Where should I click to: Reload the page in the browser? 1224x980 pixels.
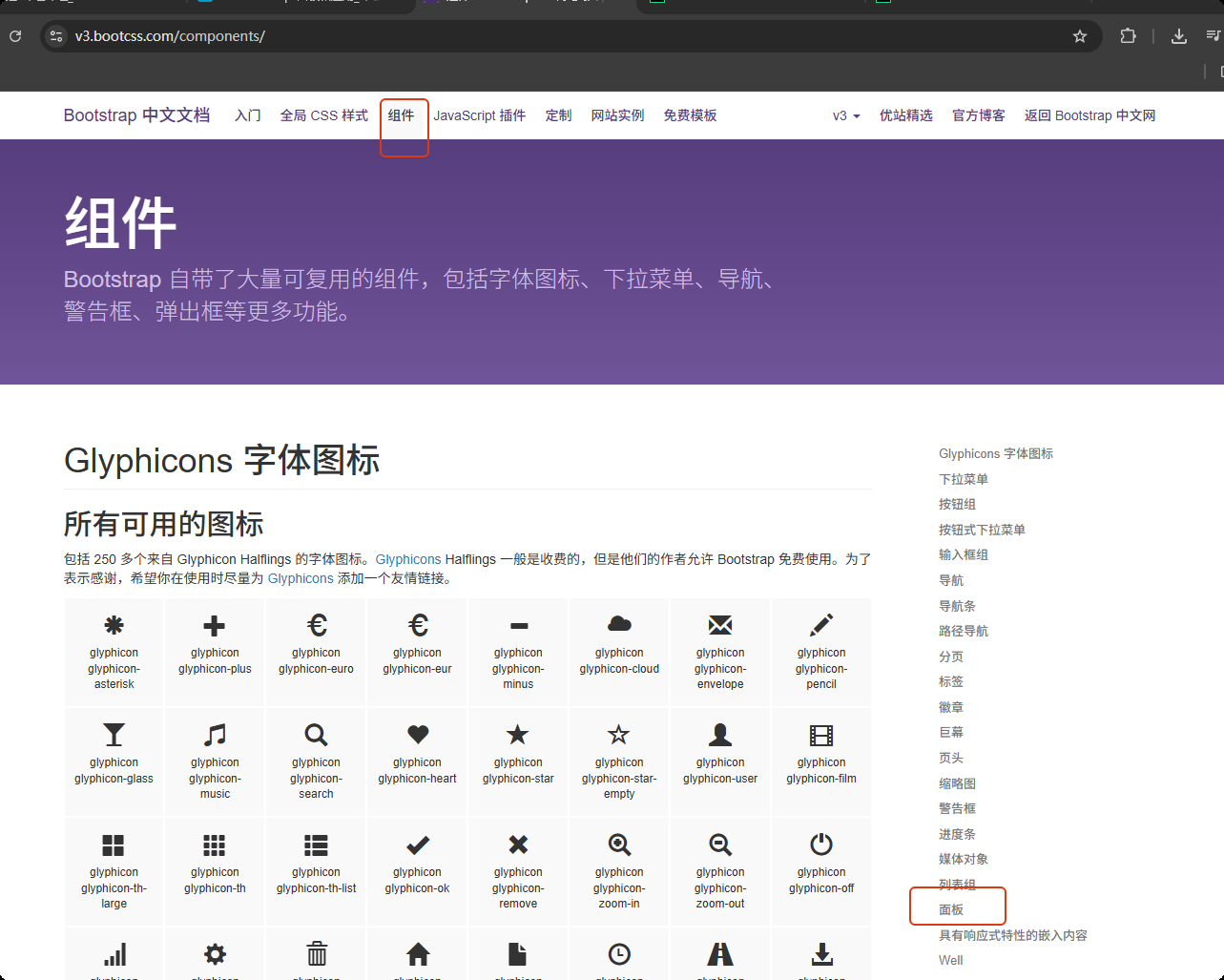coord(15,36)
